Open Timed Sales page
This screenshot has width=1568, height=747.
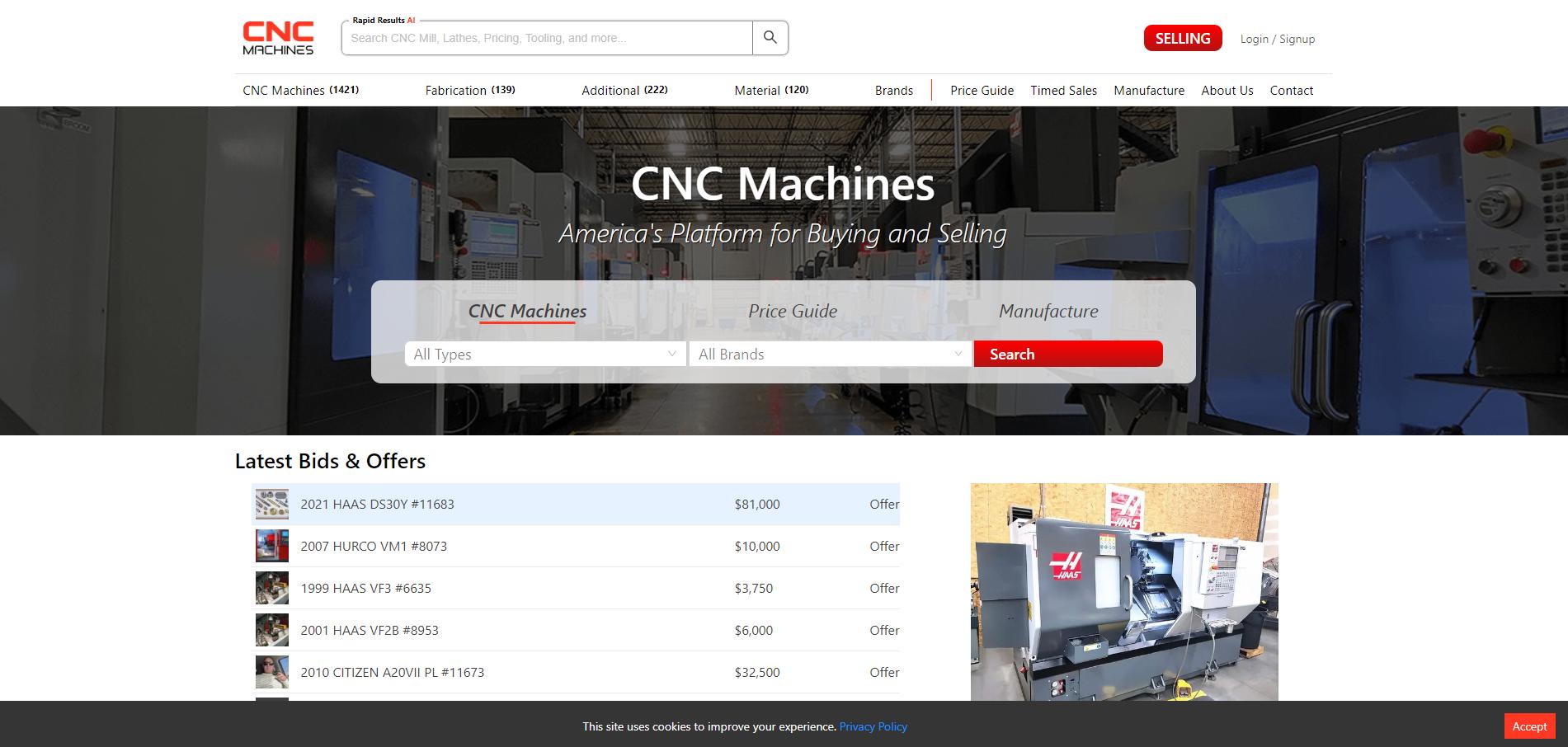pyautogui.click(x=1063, y=91)
